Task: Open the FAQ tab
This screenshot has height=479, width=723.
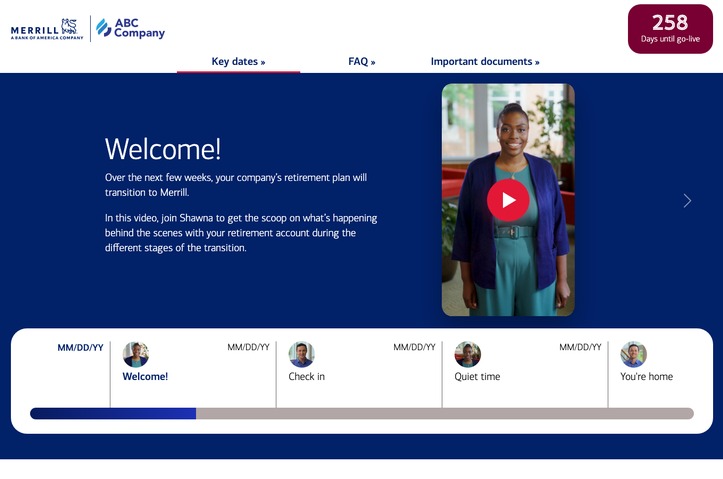Action: coord(362,62)
